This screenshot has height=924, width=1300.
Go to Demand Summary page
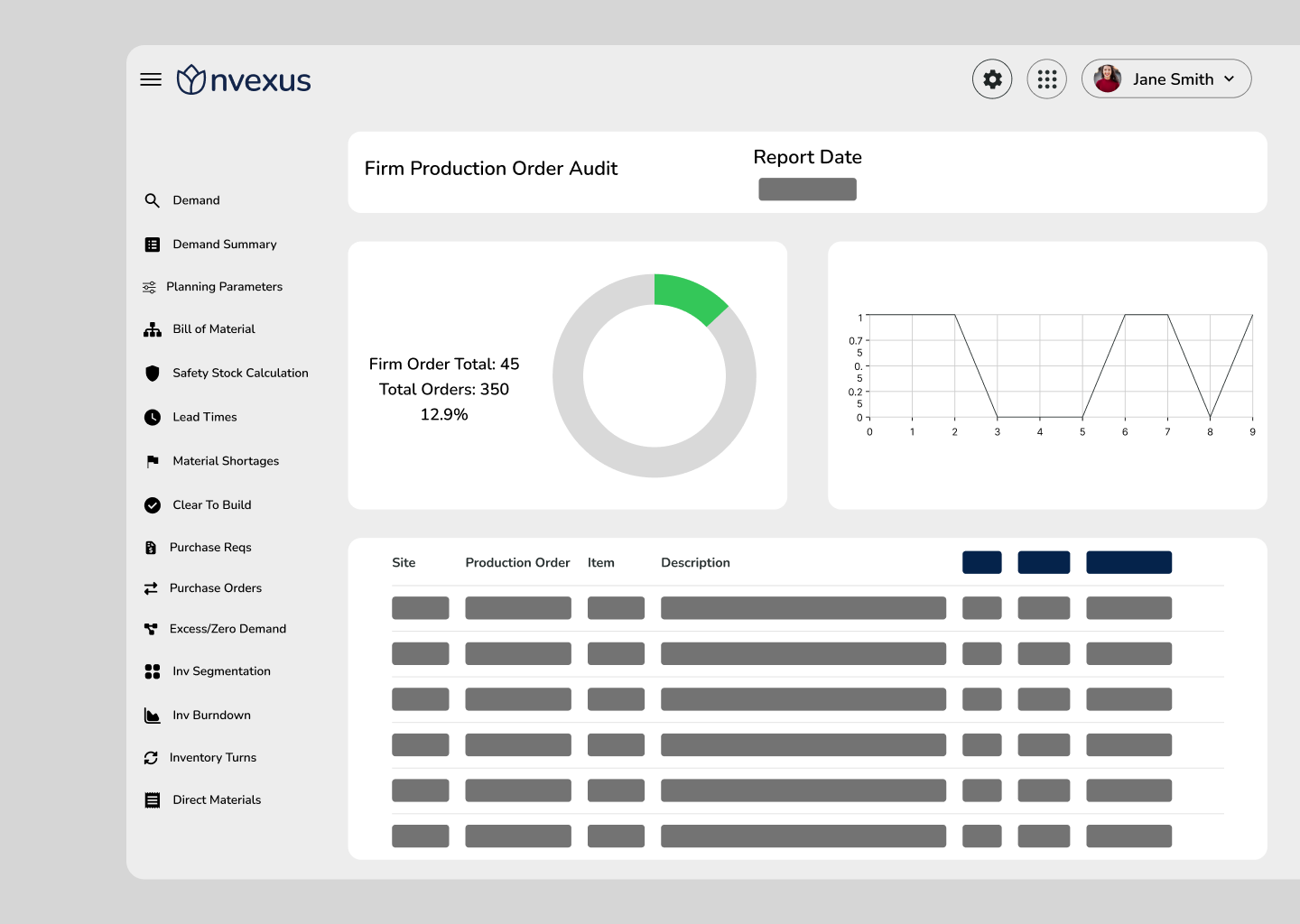tap(225, 245)
